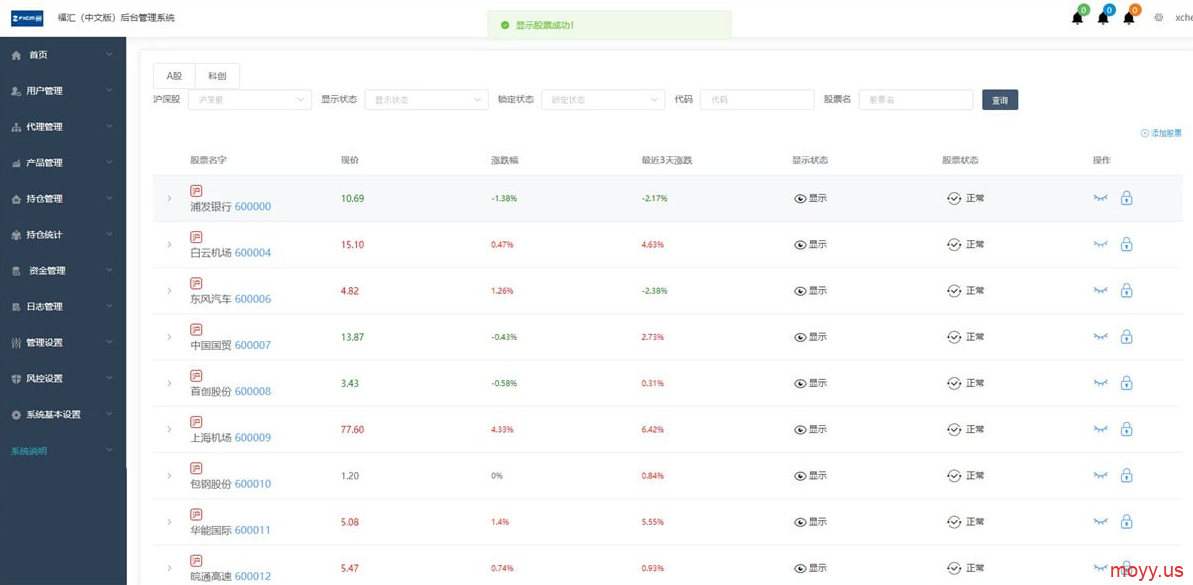The width and height of the screenshot is (1193, 585).
Task: Hide 首创股份 using closed-eye action icon
Action: coord(1100,383)
